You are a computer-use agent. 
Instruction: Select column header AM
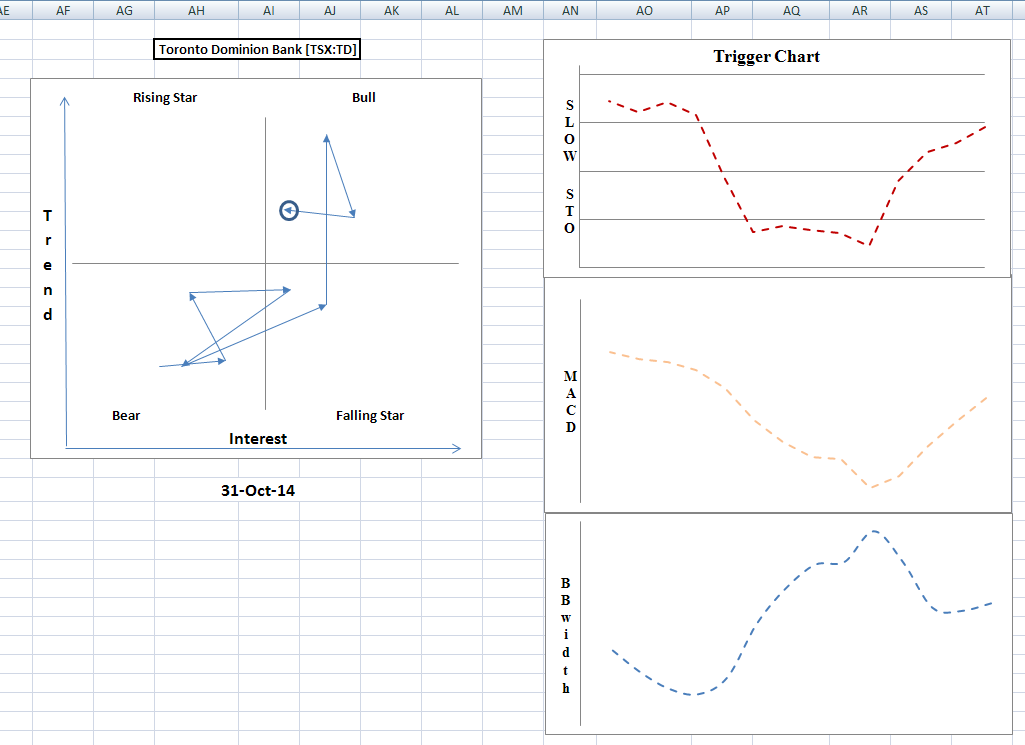513,10
